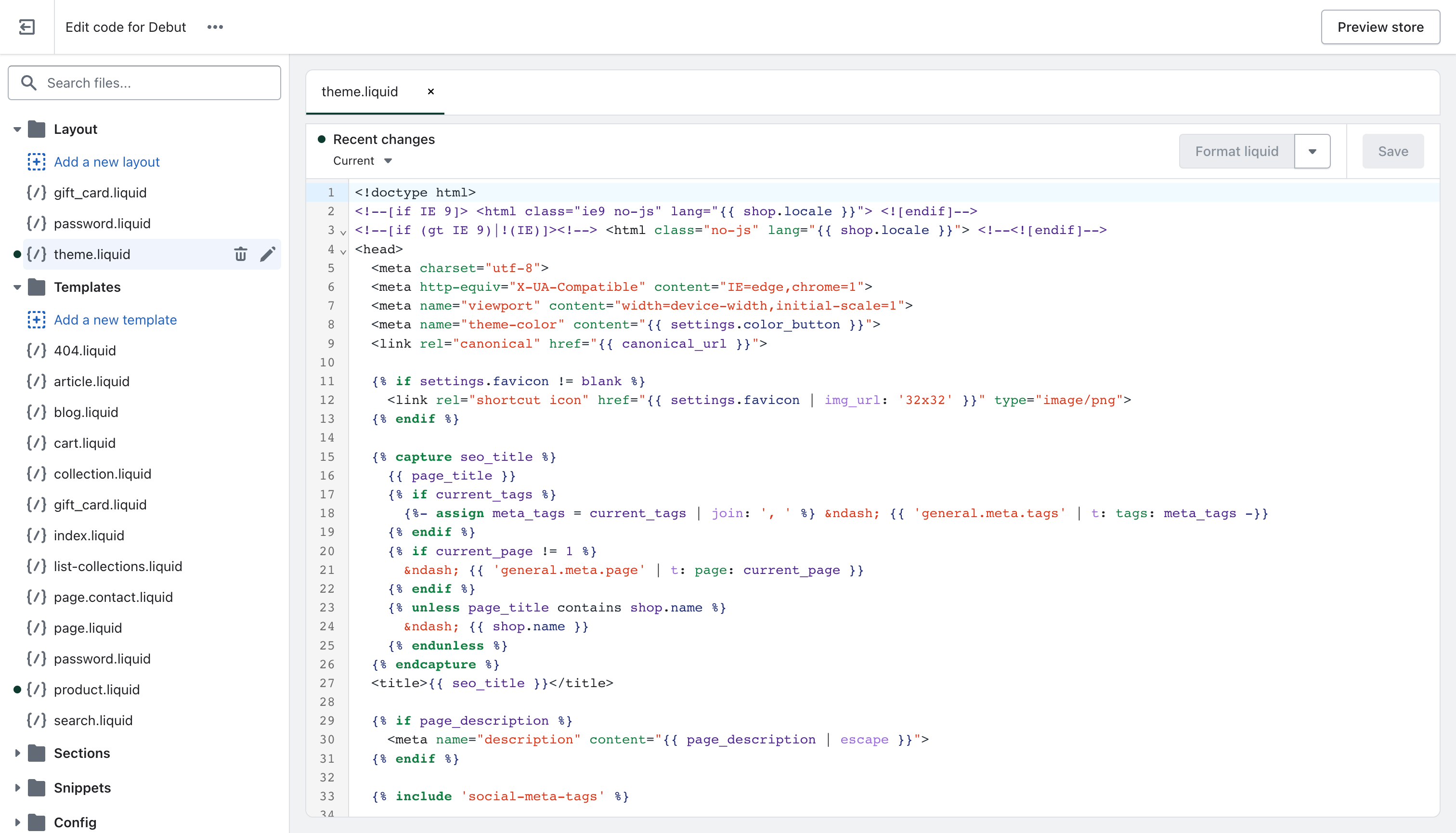
Task: Open the three-dot more actions menu
Action: pyautogui.click(x=215, y=27)
